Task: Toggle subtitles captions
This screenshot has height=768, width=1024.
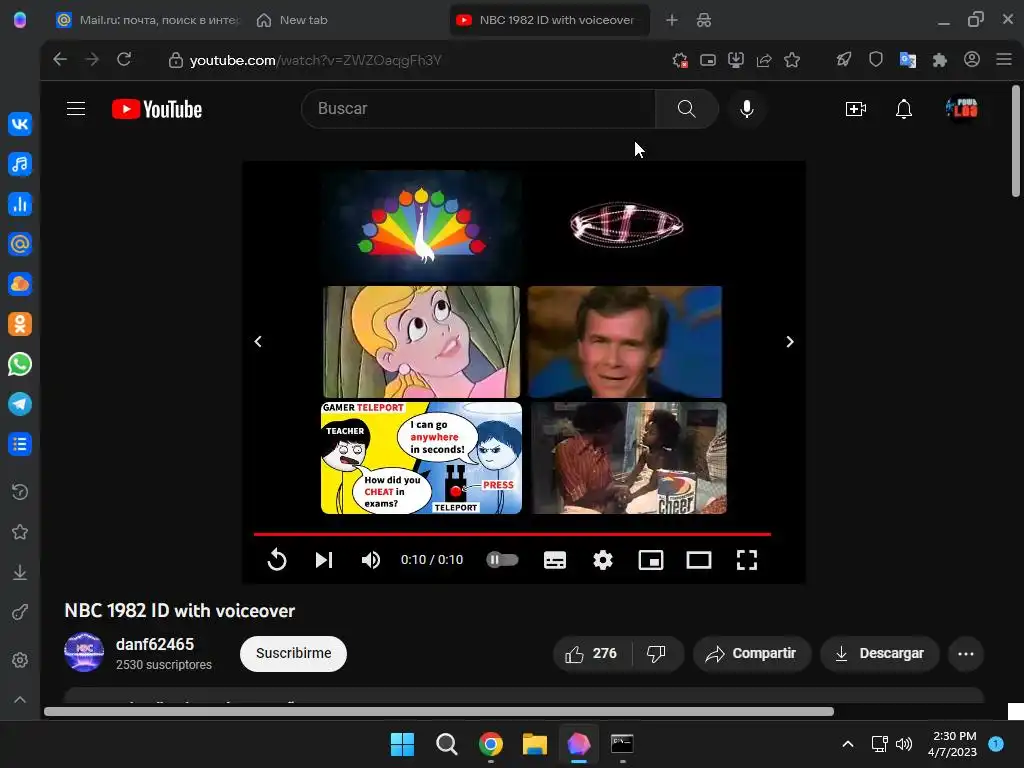Action: pos(555,560)
